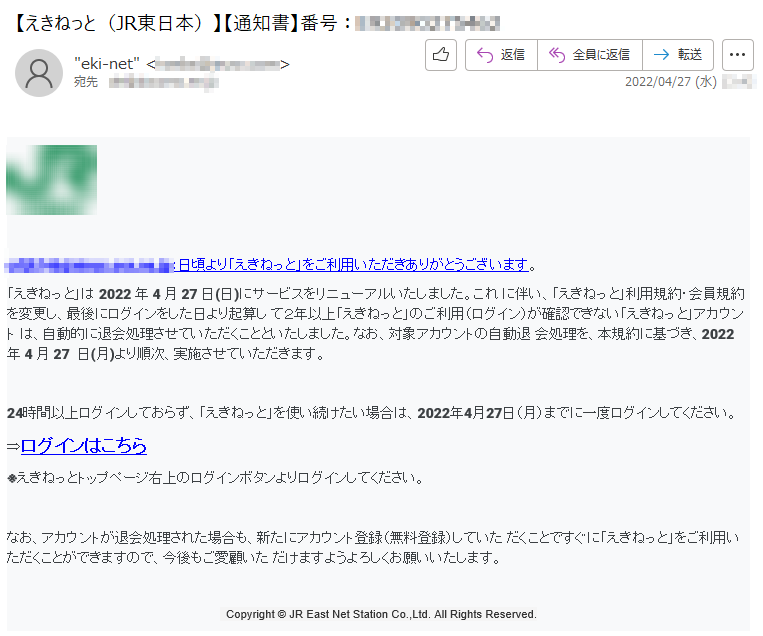
Task: Click the paragraph starting なお、アカウントが退会処理
Action: pos(373,547)
